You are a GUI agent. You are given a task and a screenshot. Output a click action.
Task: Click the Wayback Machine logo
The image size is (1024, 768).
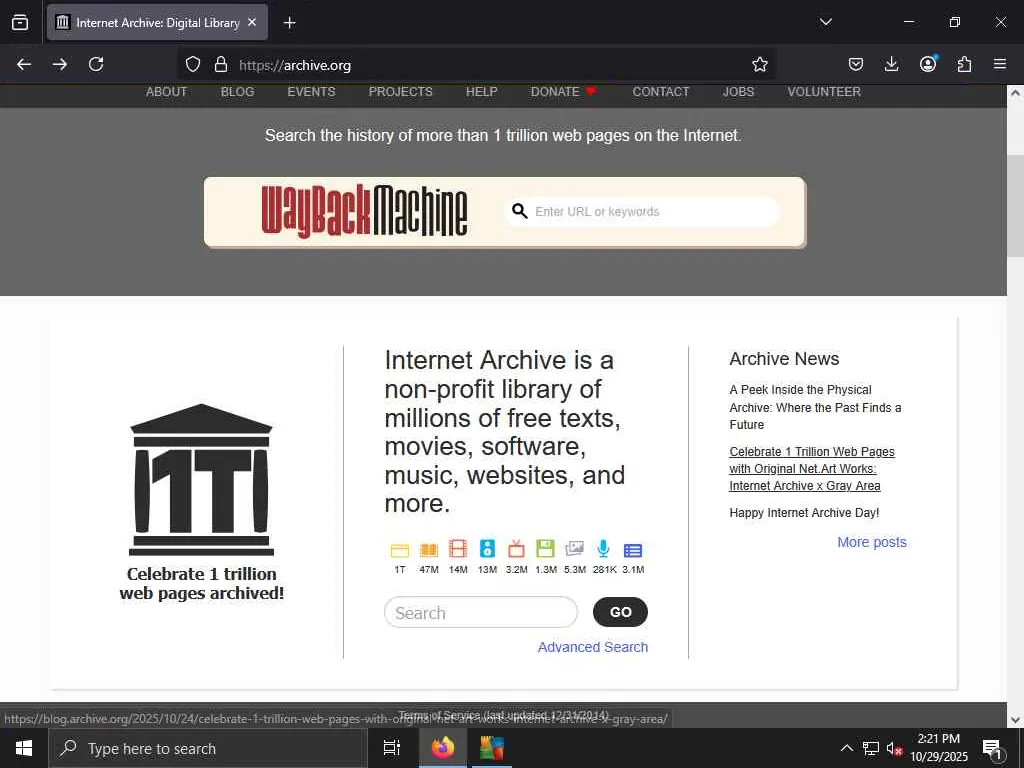364,211
